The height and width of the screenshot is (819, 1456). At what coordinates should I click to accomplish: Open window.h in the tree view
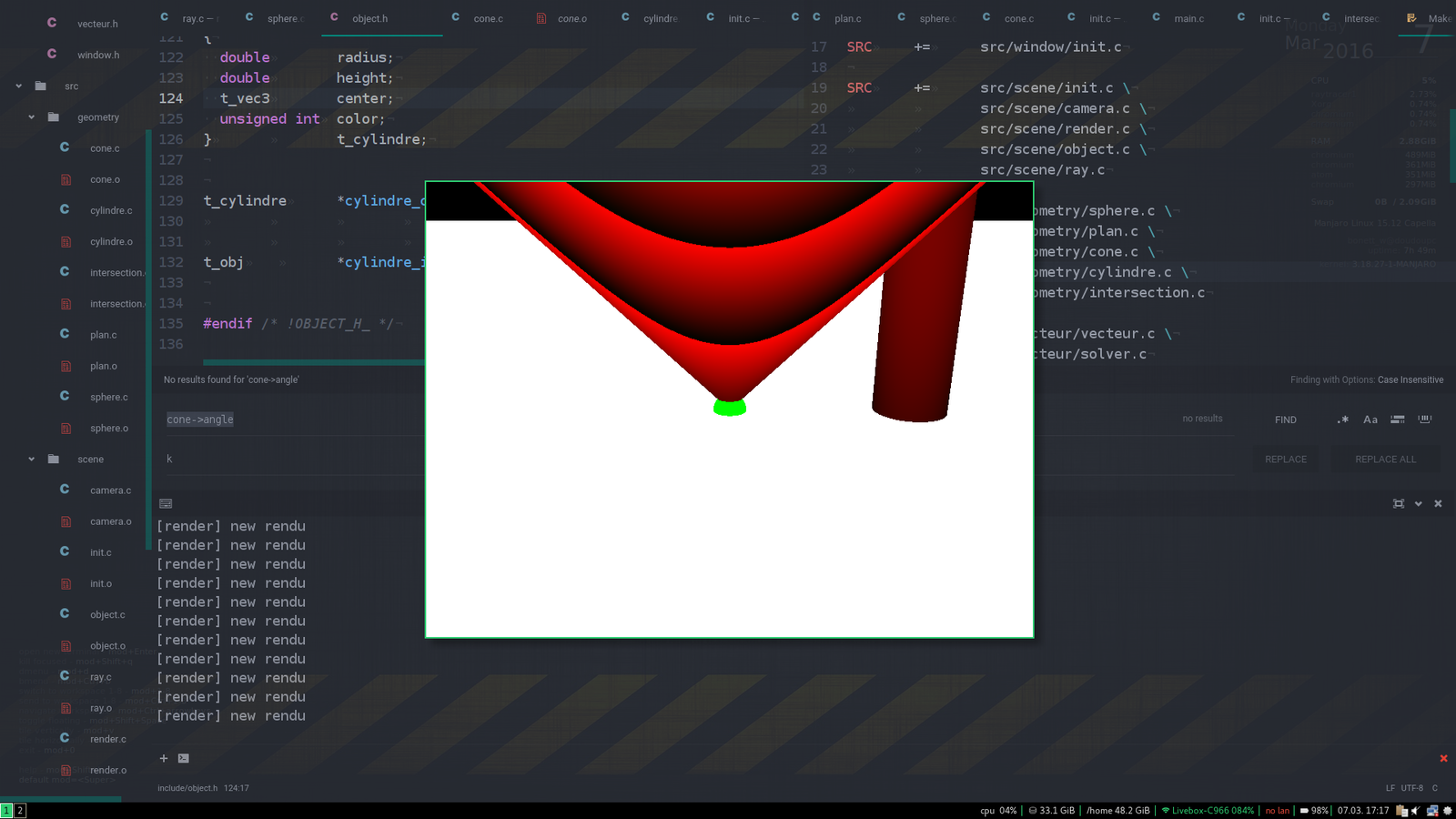(98, 55)
